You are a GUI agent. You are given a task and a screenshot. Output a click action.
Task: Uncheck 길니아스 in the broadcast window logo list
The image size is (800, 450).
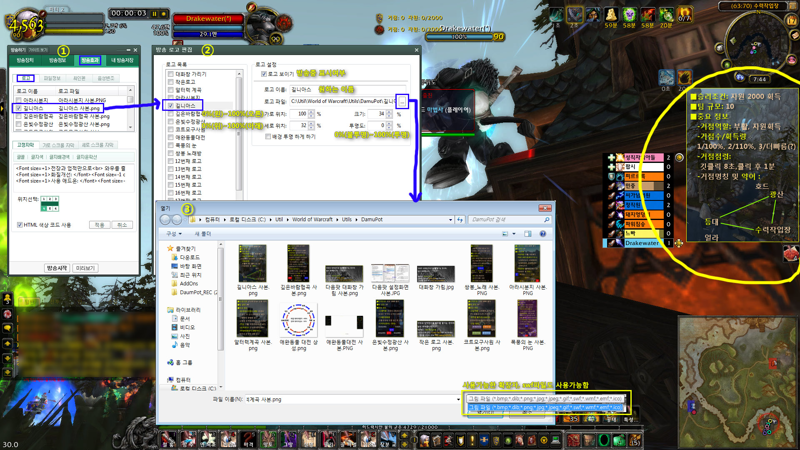[x=19, y=108]
